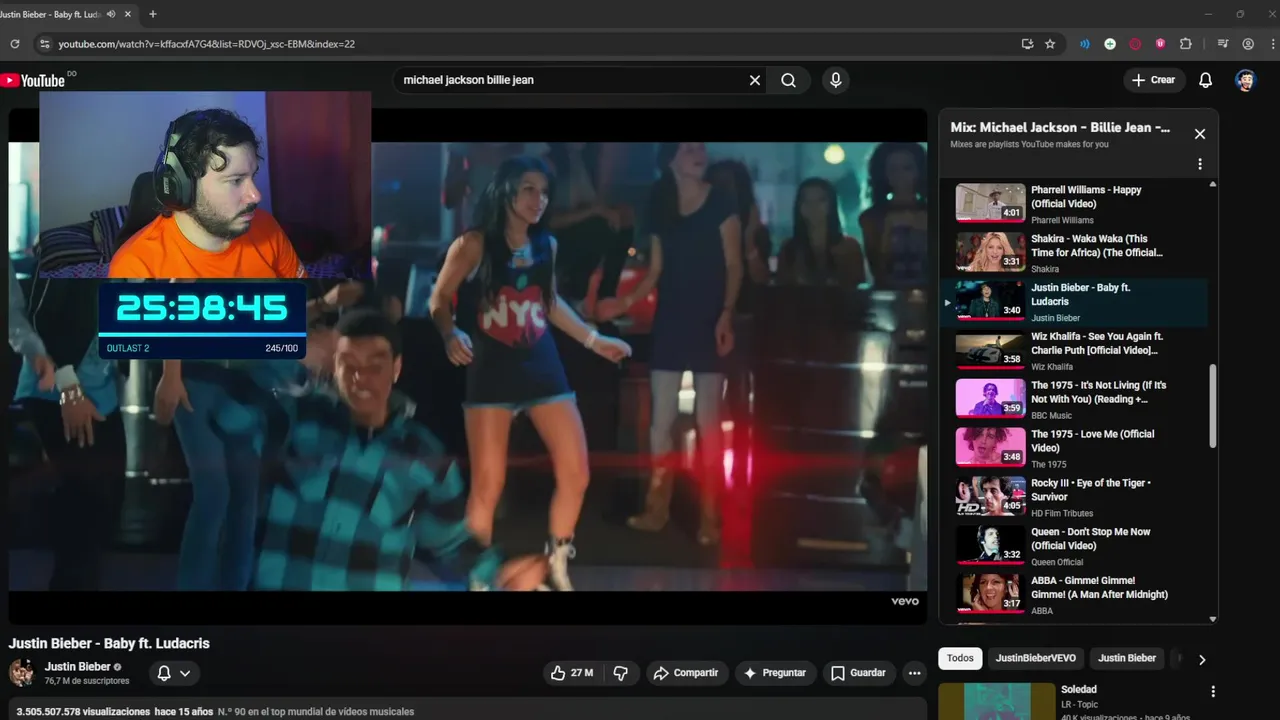Clear the search box with the X

(x=755, y=80)
